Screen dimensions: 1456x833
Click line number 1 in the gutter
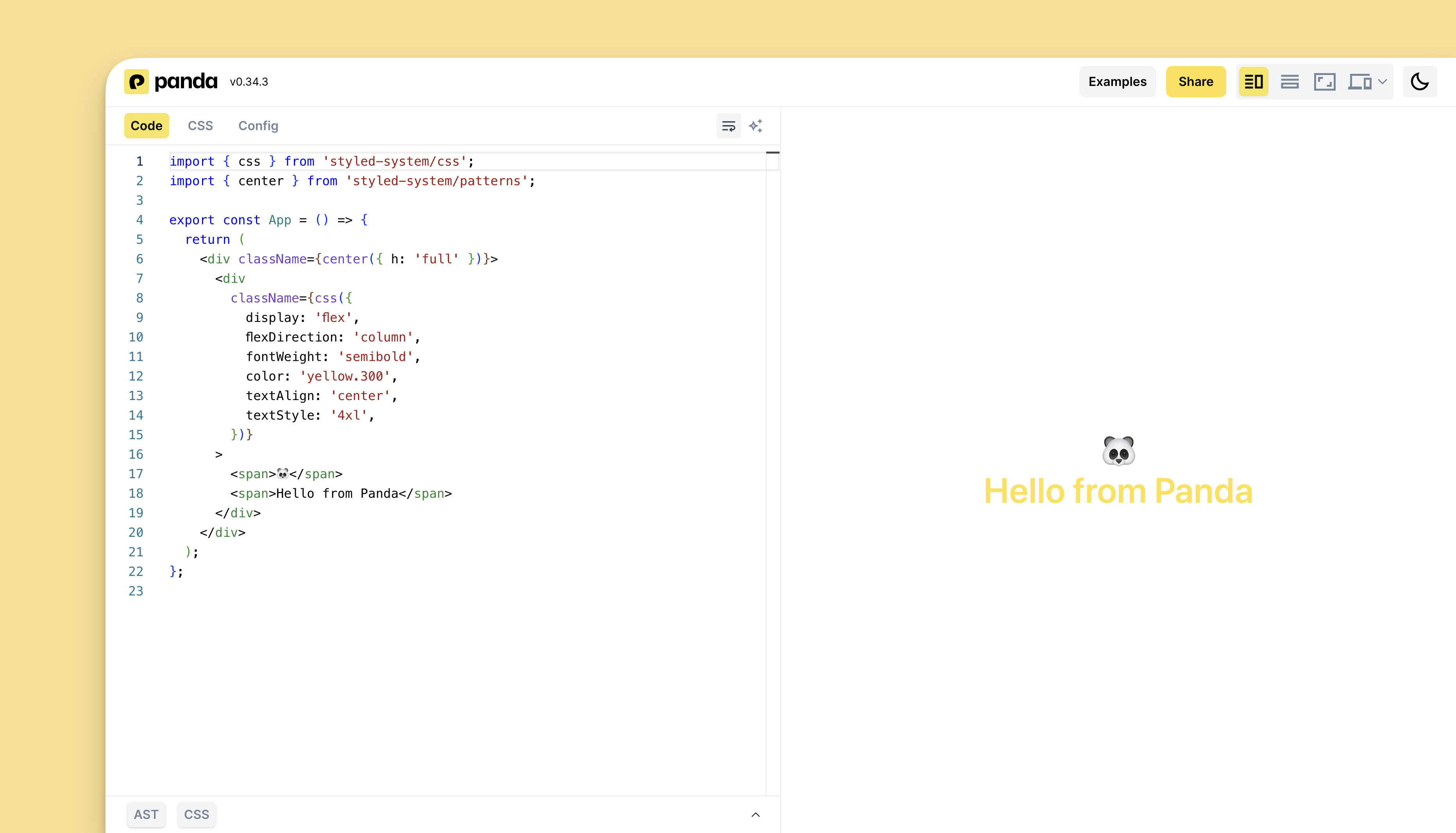pyautogui.click(x=140, y=161)
